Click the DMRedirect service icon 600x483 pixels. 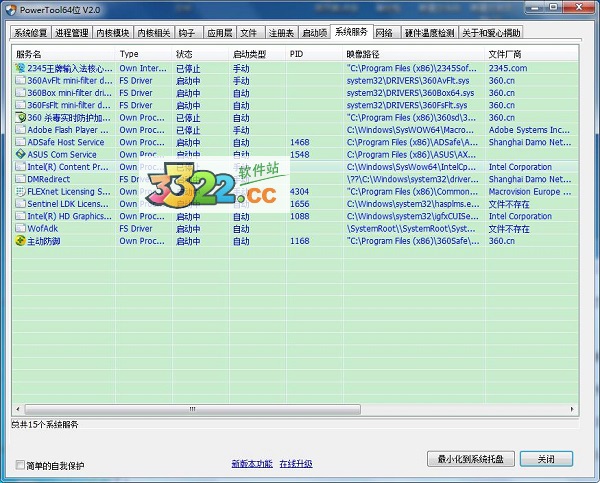click(x=20, y=179)
